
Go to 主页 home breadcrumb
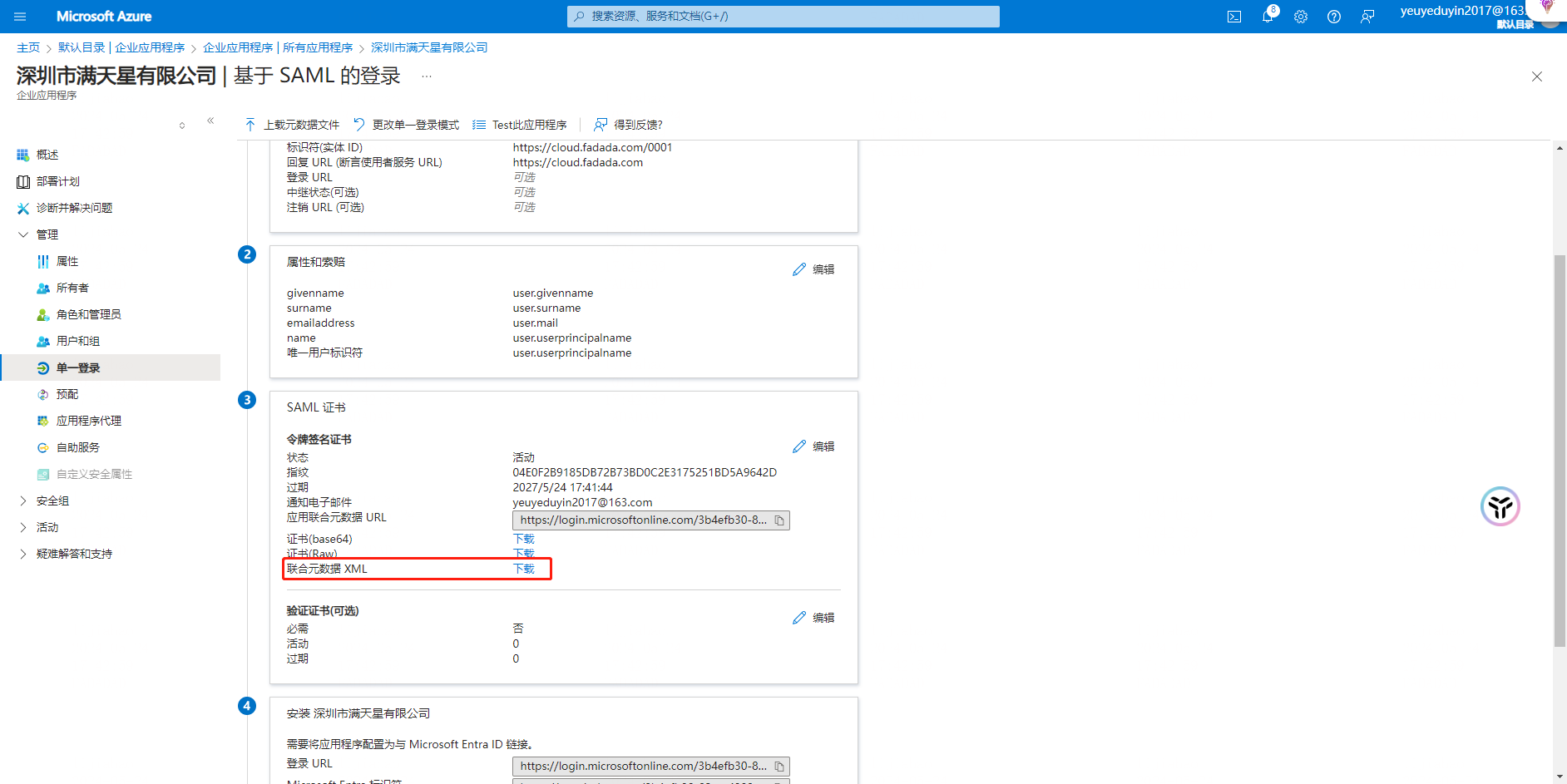coord(28,47)
